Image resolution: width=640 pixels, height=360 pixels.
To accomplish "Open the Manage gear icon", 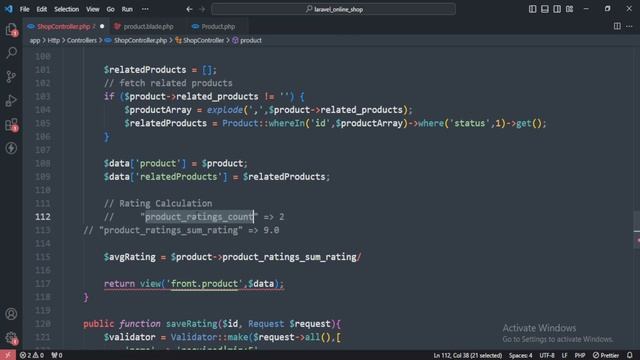I will click(11, 338).
